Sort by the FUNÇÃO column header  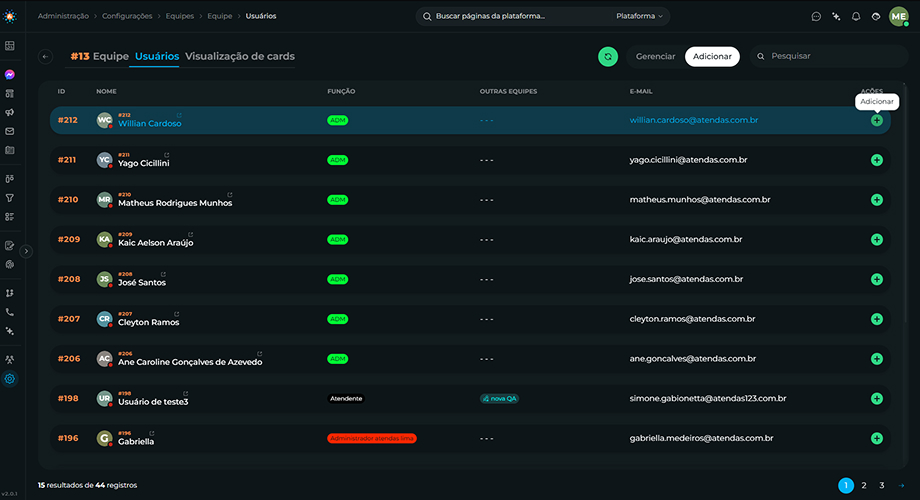[x=341, y=92]
